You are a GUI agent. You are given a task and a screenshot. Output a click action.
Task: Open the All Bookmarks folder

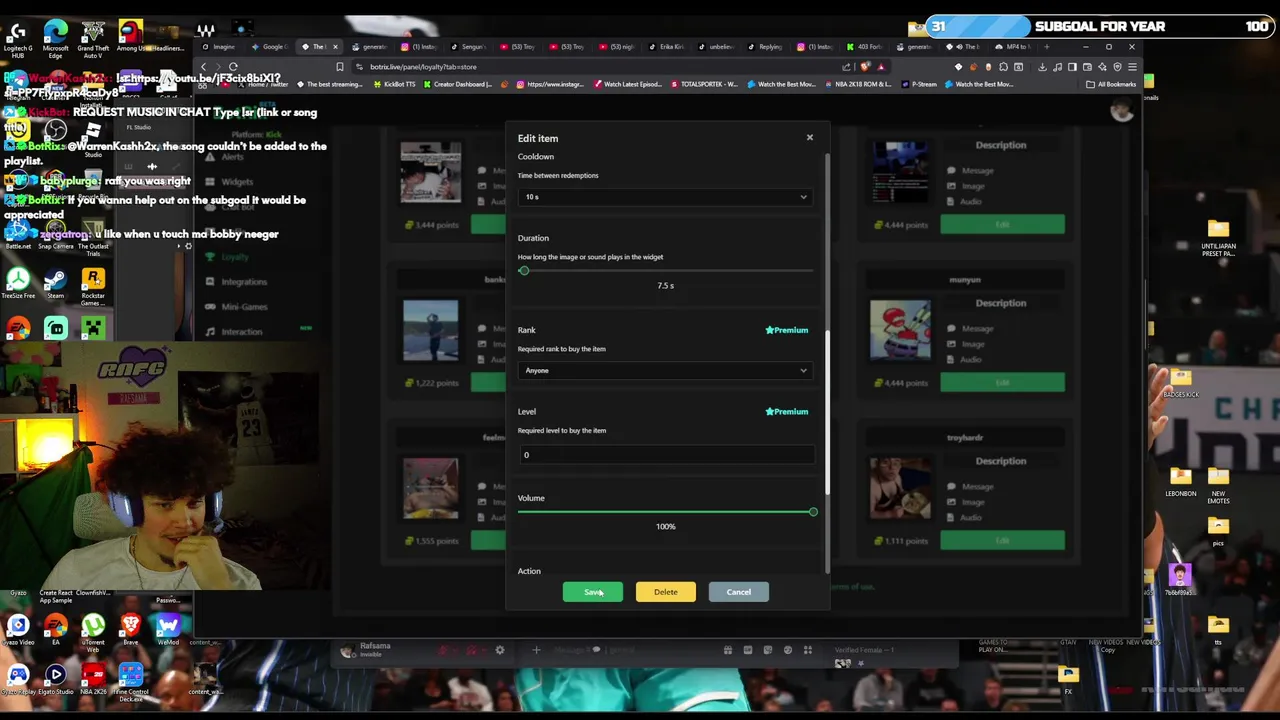click(1110, 84)
